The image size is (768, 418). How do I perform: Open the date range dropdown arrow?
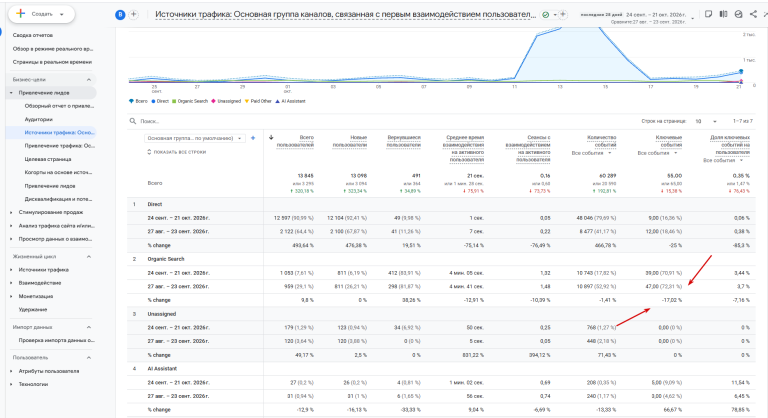693,18
